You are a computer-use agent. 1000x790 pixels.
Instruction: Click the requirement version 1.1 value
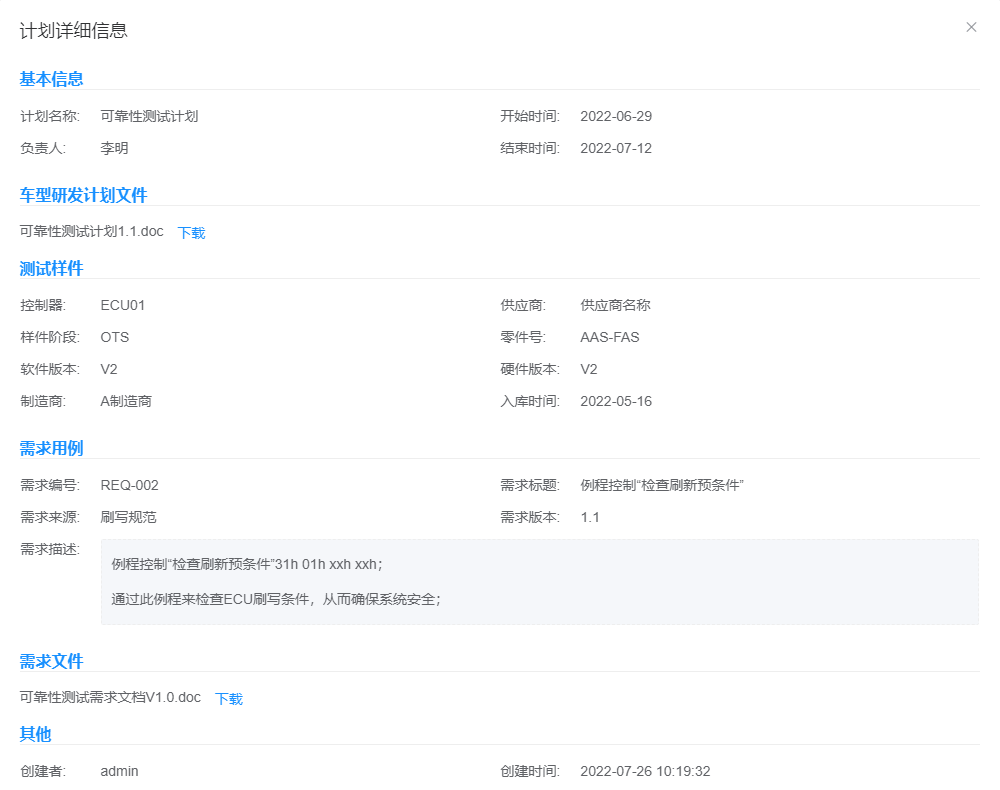588,517
